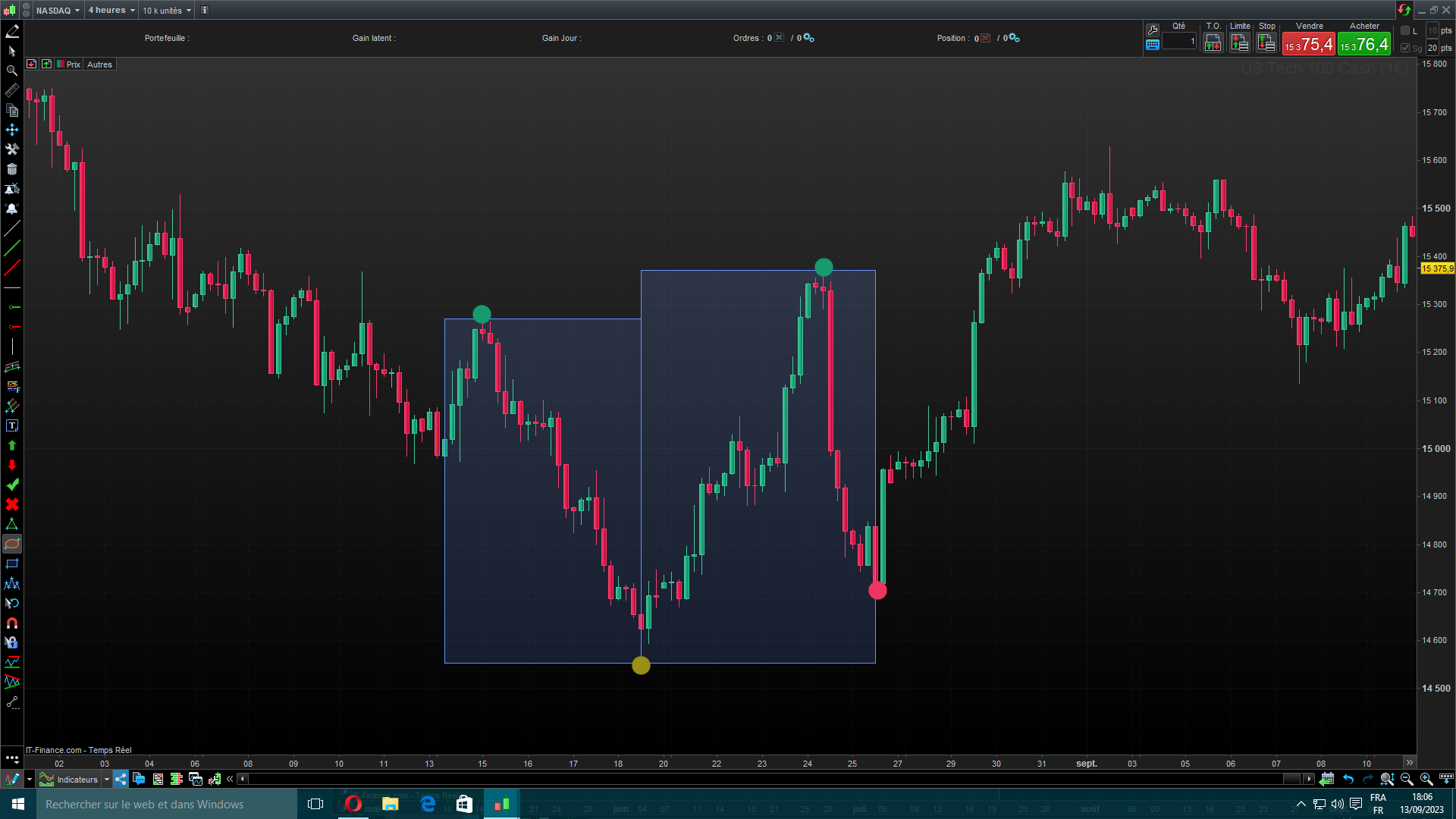Click the green check mark tool
Viewport: 1456px width, 819px height.
click(x=12, y=485)
